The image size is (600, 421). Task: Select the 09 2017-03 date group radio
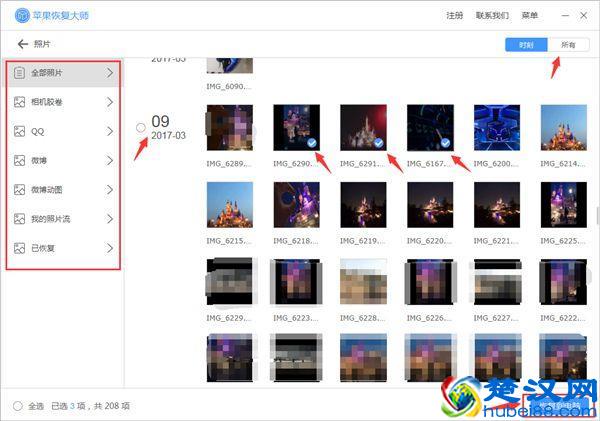(x=140, y=127)
